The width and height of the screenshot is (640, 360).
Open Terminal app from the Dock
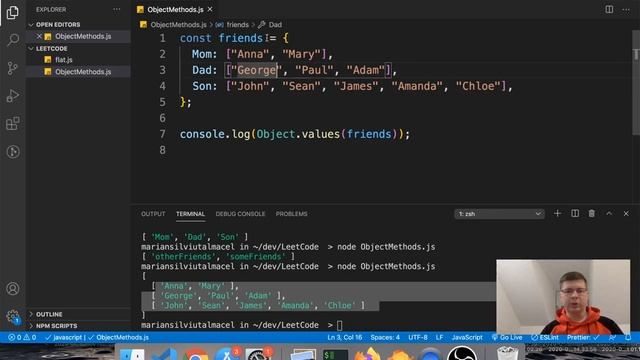tap(336, 354)
